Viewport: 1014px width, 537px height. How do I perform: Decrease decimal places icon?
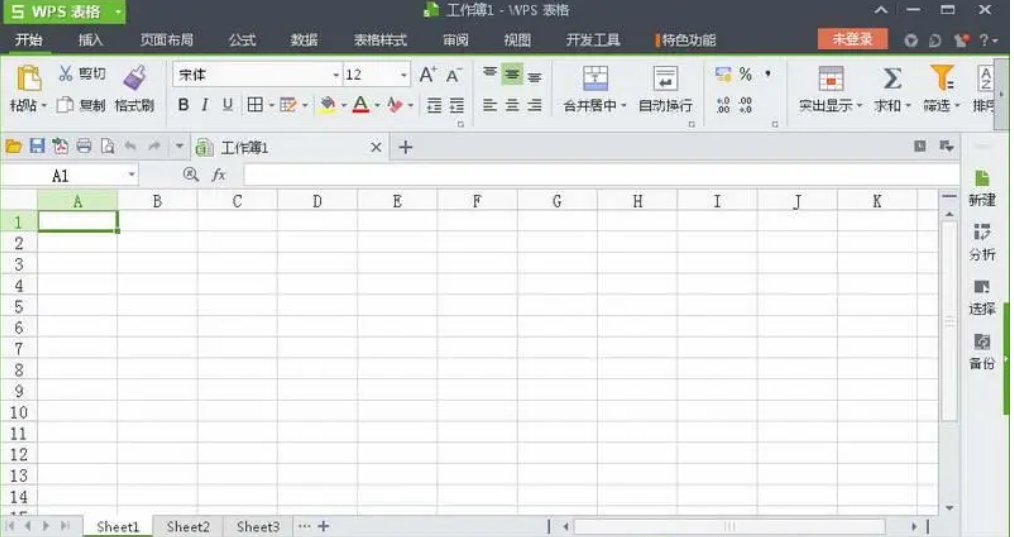tap(746, 105)
